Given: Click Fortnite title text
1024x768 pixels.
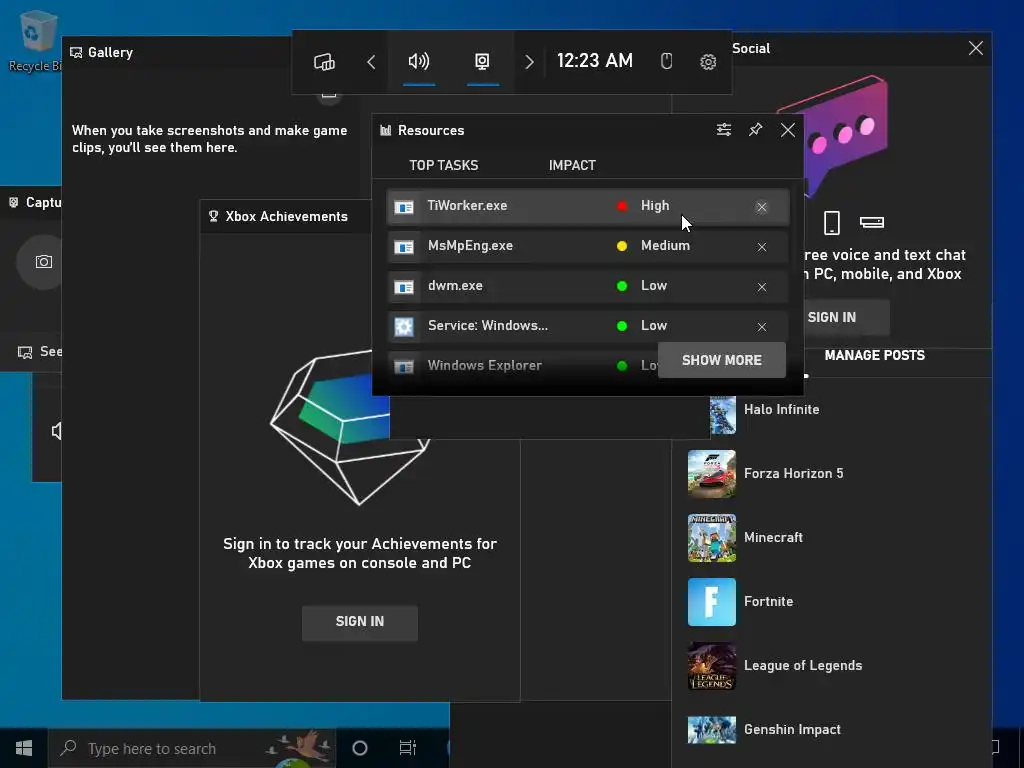Looking at the screenshot, I should pos(768,601).
